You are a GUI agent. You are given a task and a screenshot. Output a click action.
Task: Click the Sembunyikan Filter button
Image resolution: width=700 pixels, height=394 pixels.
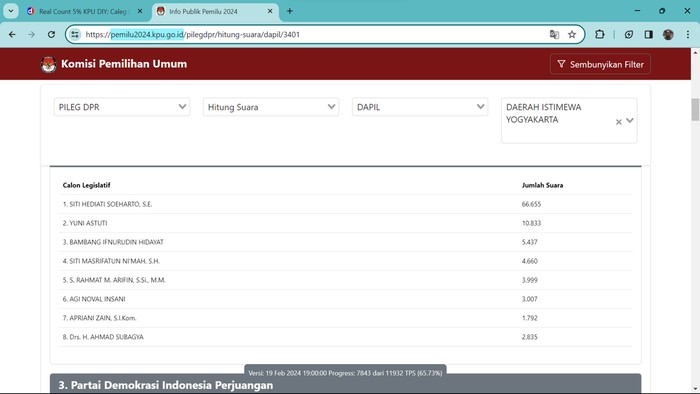point(600,64)
